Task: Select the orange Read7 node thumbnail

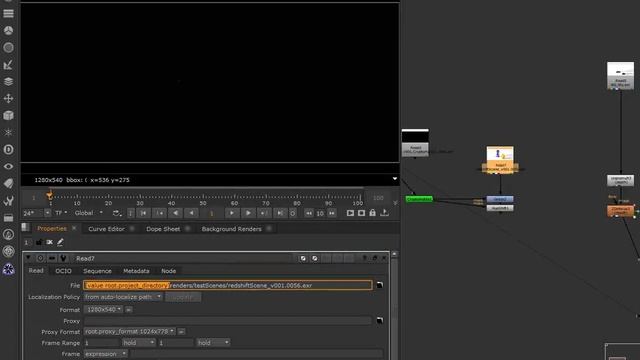Action: pyautogui.click(x=500, y=160)
